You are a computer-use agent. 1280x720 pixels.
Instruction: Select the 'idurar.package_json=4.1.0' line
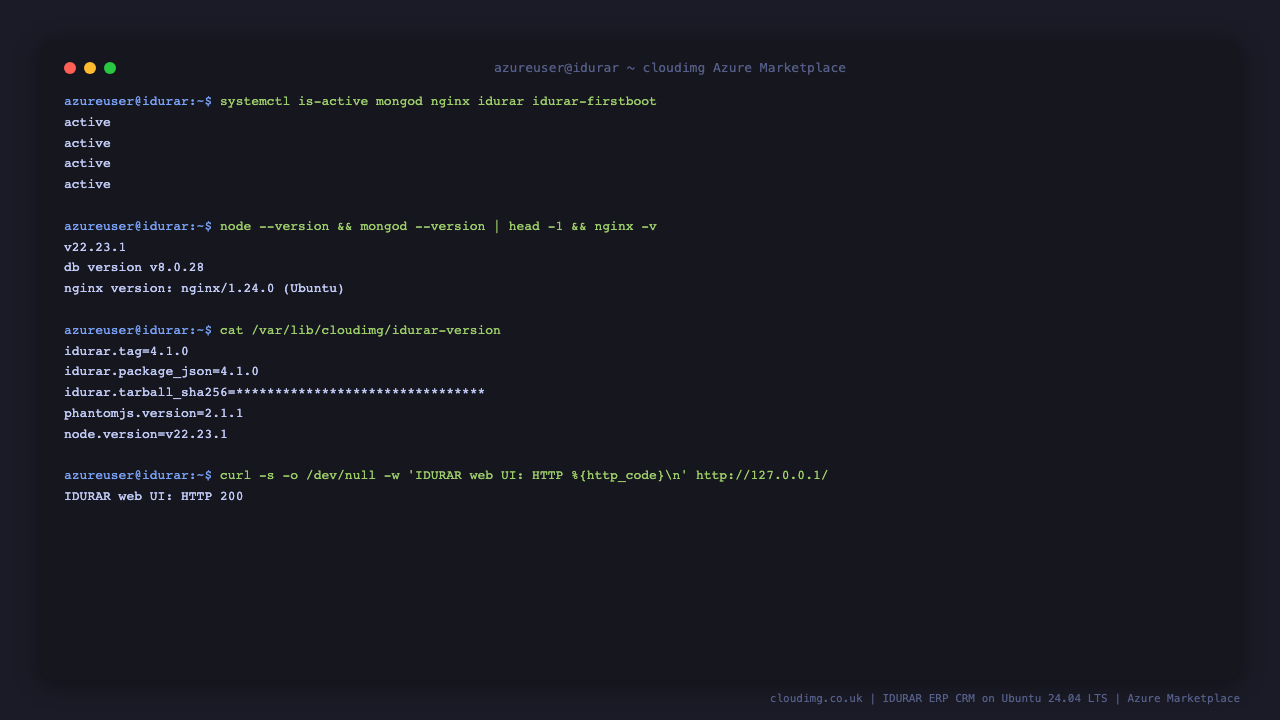tap(161, 372)
